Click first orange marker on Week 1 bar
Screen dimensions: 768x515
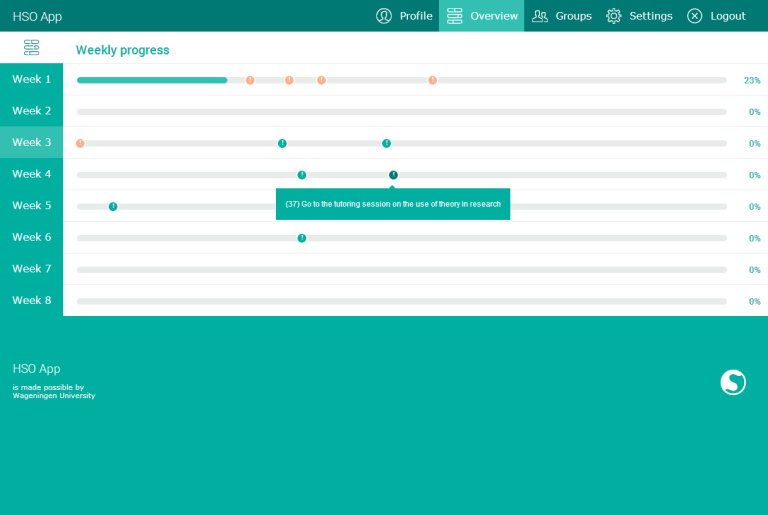pyautogui.click(x=250, y=80)
